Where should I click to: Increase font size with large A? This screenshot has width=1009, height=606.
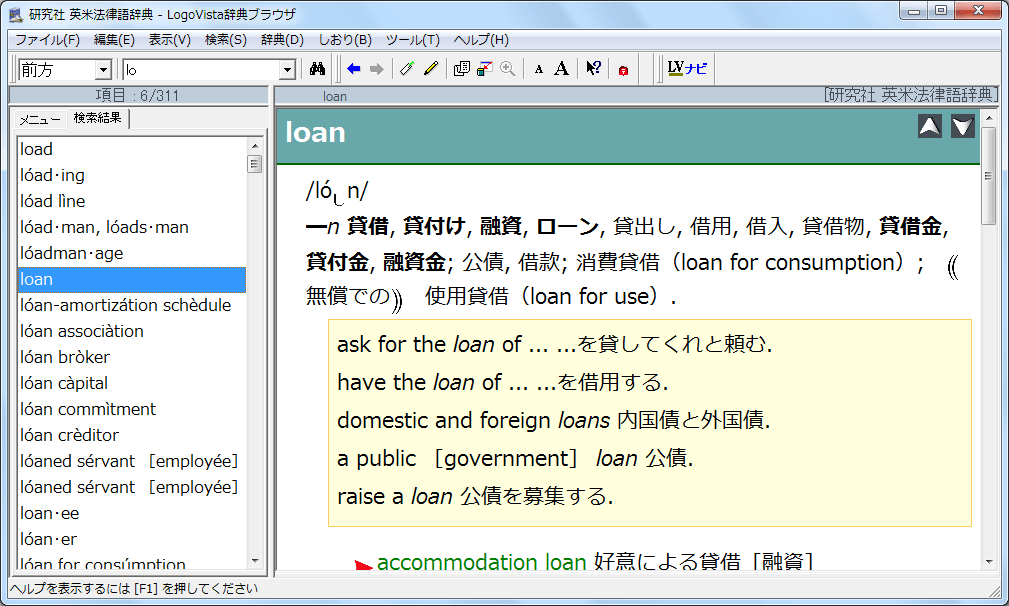click(562, 69)
